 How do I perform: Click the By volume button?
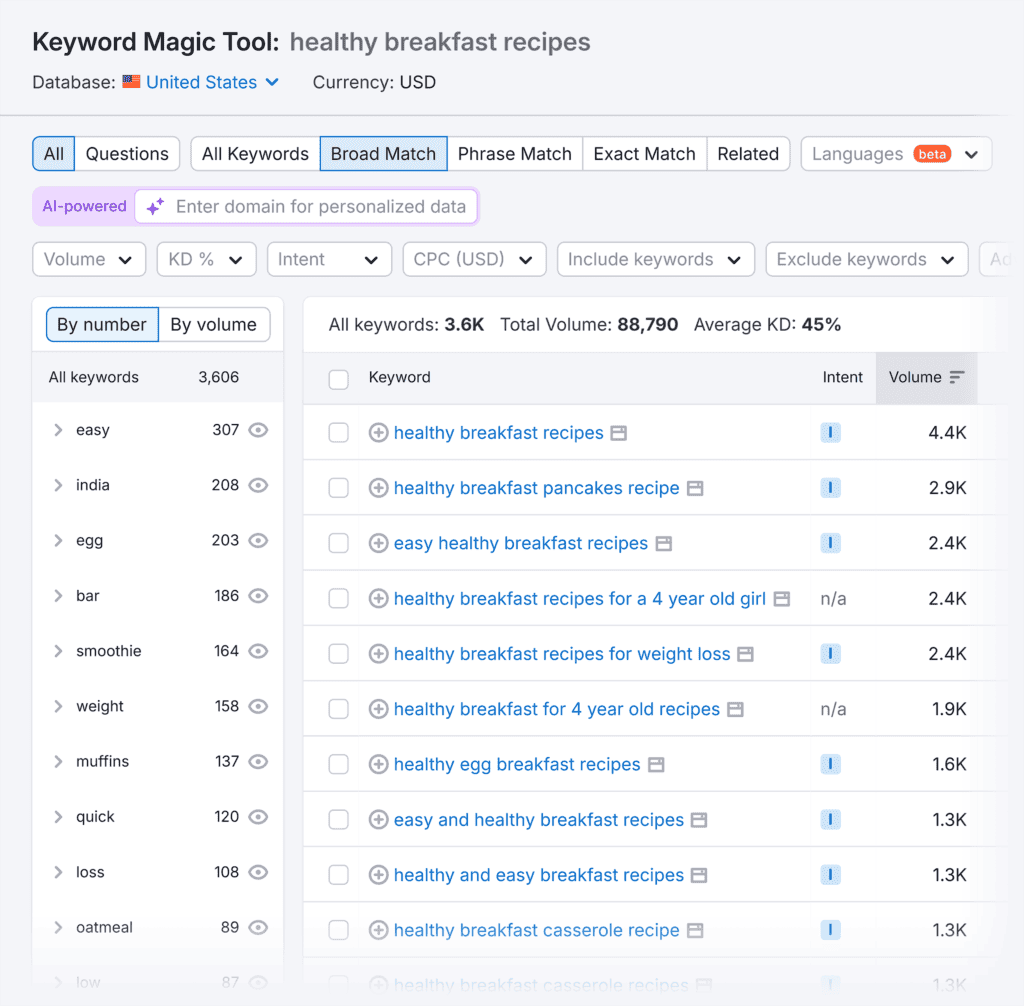213,325
